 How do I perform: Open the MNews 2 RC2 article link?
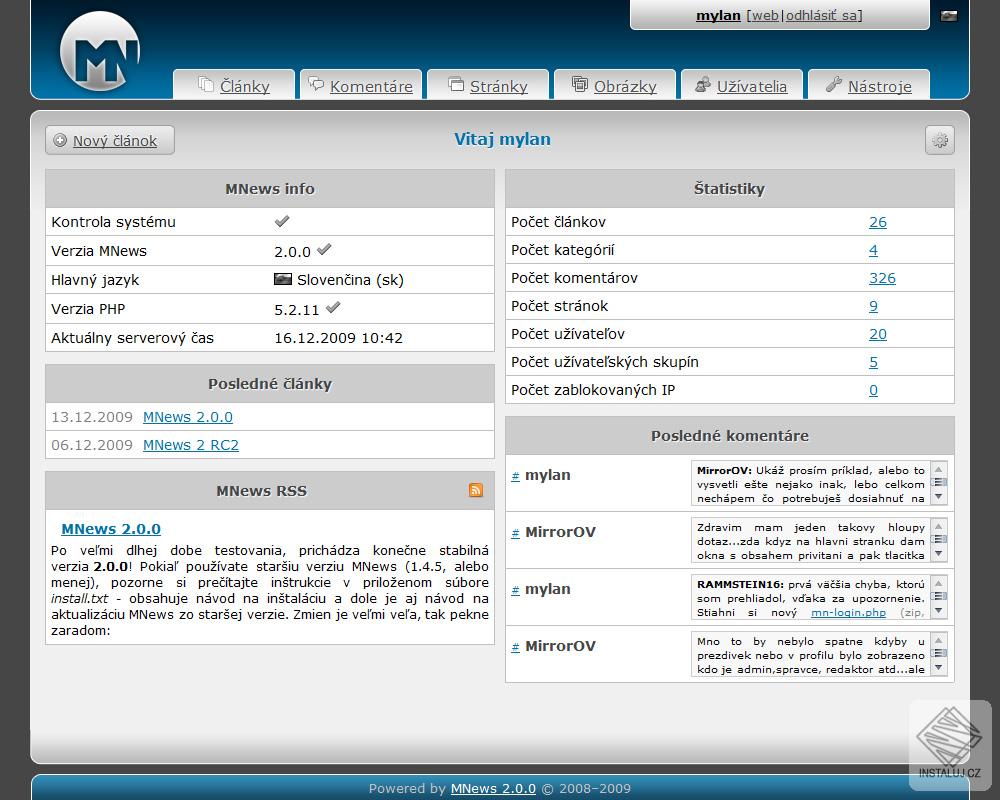(x=191, y=445)
